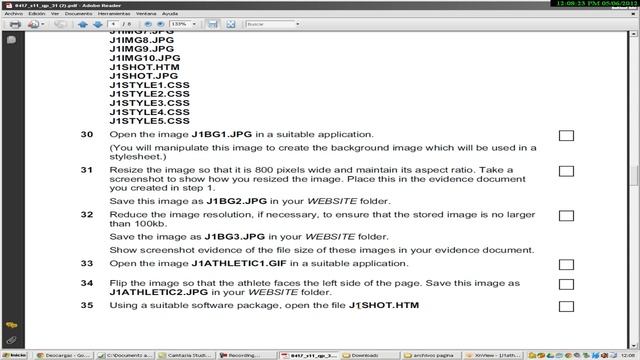Tick the checkbox for step 30

[566, 136]
